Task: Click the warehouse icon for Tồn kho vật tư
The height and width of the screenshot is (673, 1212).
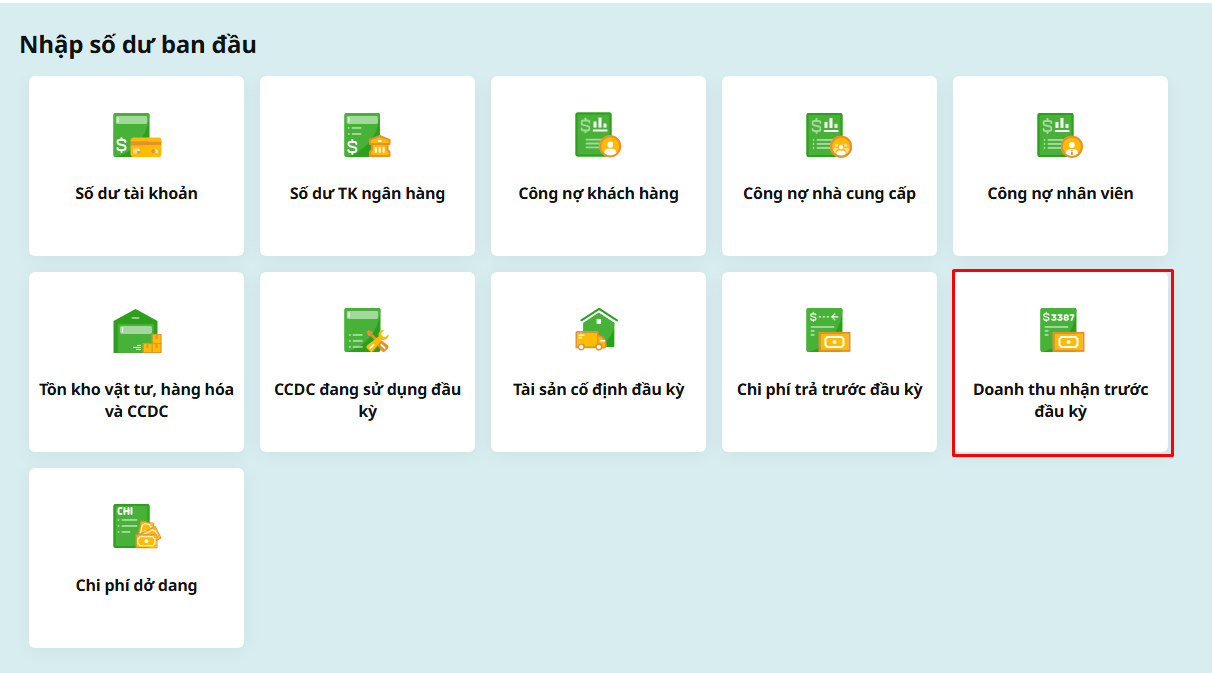Action: (137, 331)
